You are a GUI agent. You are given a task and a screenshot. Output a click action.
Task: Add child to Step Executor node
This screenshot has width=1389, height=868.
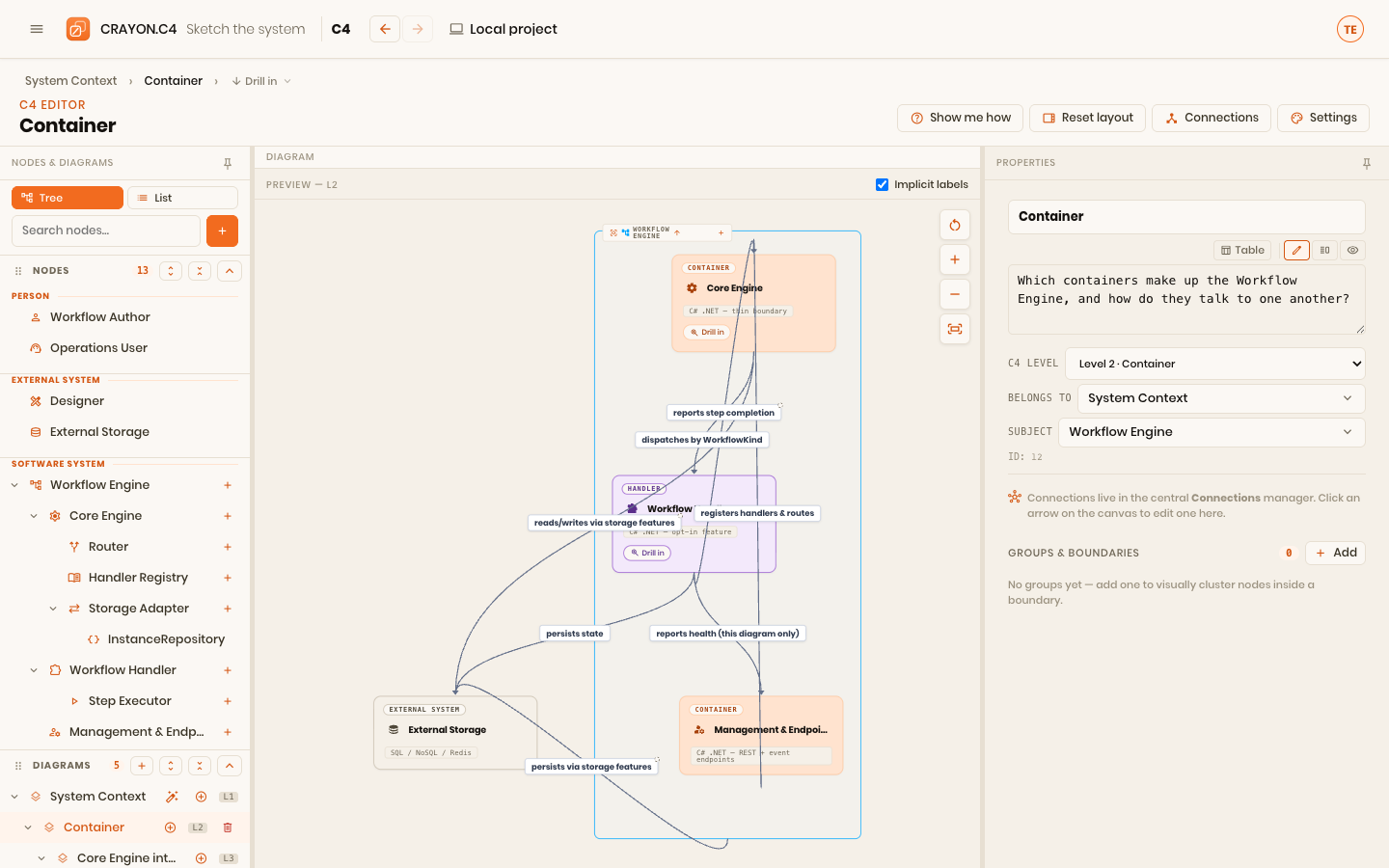[228, 701]
